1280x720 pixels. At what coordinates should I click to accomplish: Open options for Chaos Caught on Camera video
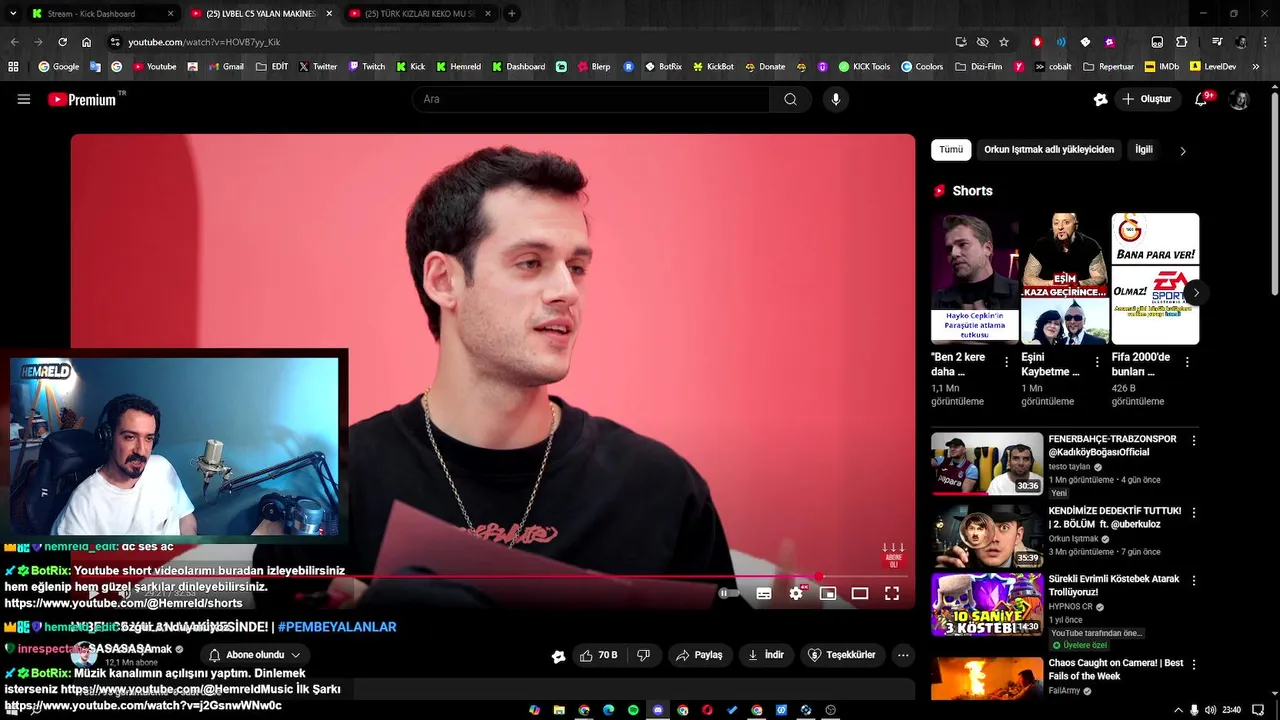pos(1193,664)
